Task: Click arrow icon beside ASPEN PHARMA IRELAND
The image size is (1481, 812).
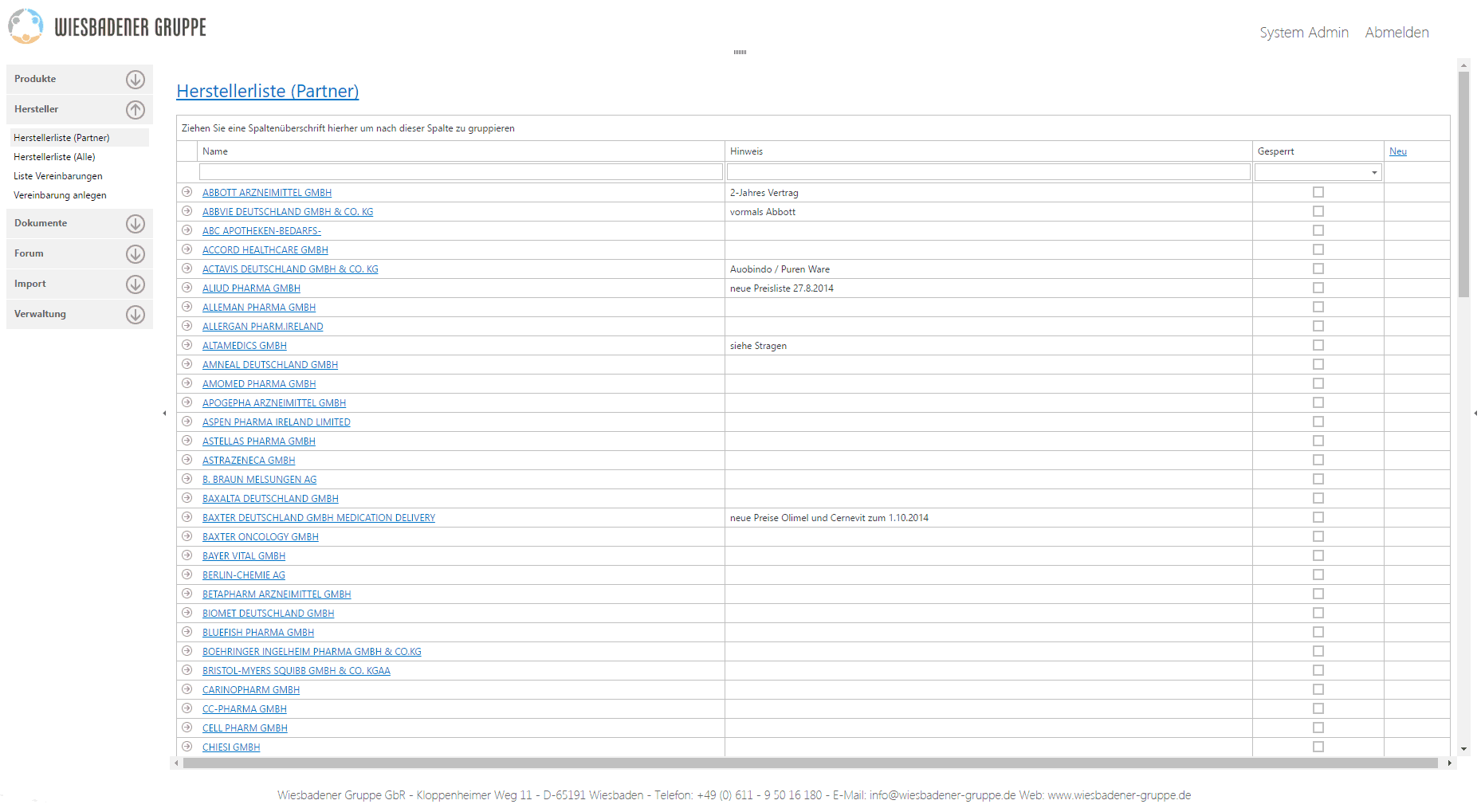Action: tap(187, 422)
